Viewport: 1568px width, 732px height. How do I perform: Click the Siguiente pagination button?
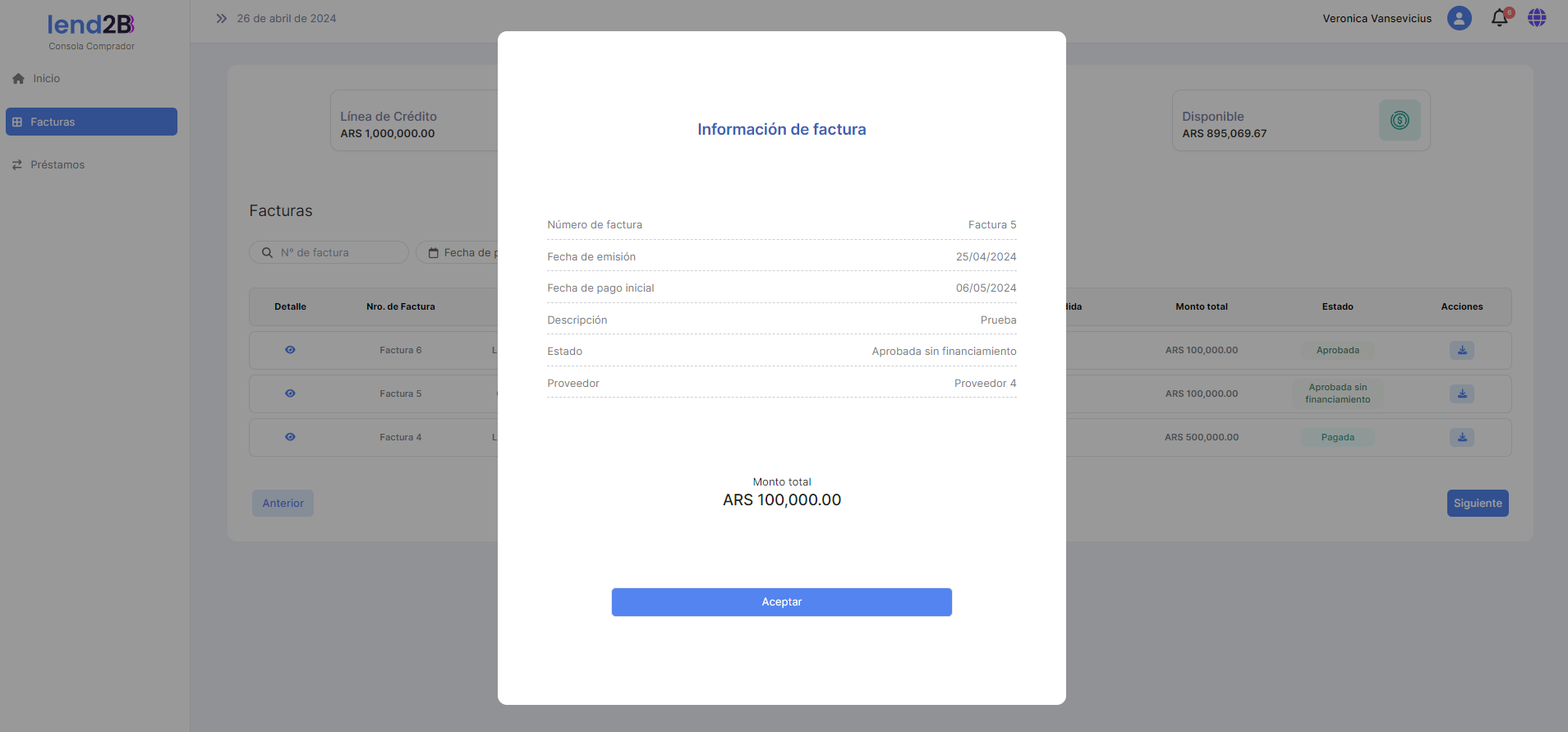coord(1477,504)
